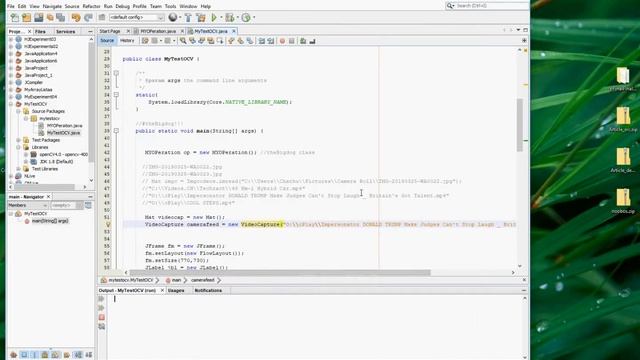This screenshot has width=640, height=360.
Task: Toggle the fifth Navigator filter button at bottom
Action: coord(56,355)
